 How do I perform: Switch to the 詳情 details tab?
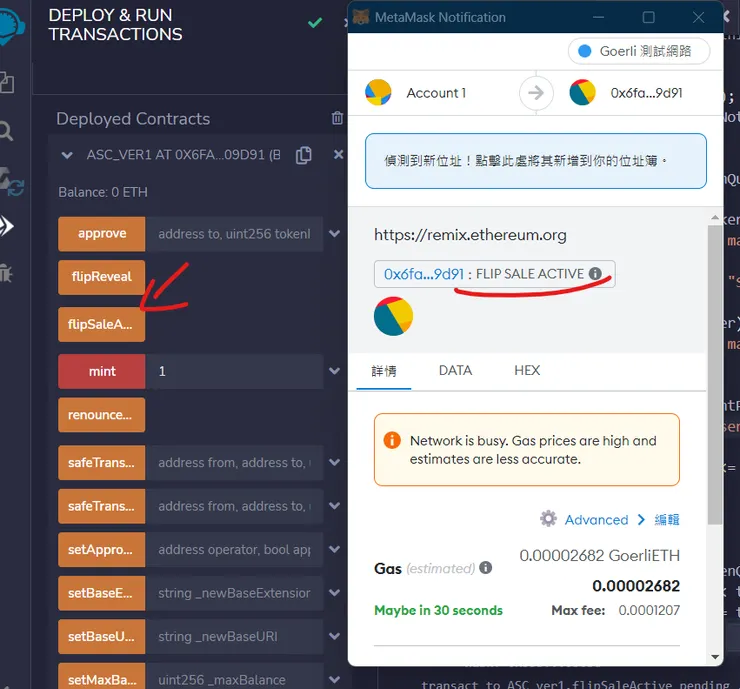coord(384,371)
